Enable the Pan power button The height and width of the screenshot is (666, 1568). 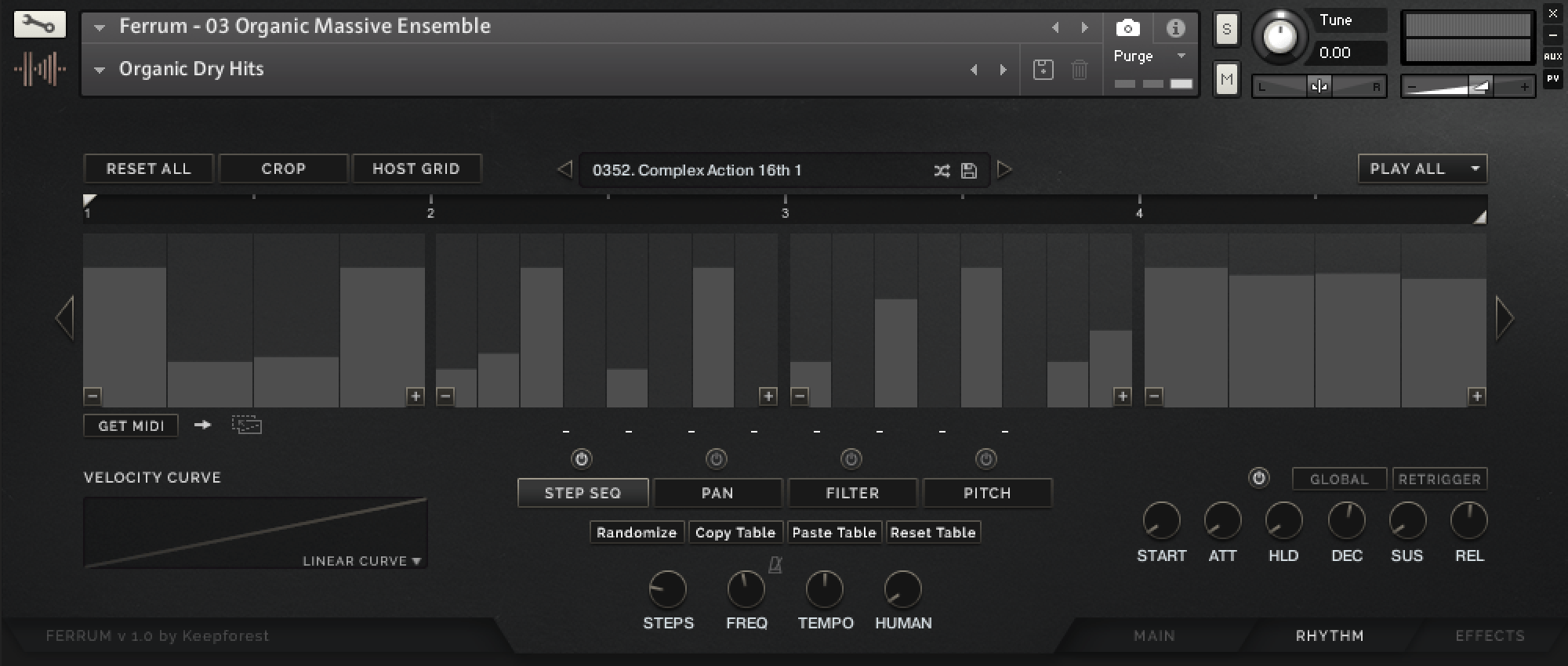click(717, 459)
